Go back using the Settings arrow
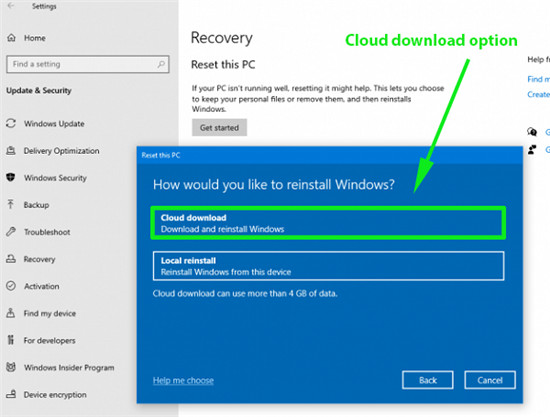The width and height of the screenshot is (550, 417). tap(11, 6)
